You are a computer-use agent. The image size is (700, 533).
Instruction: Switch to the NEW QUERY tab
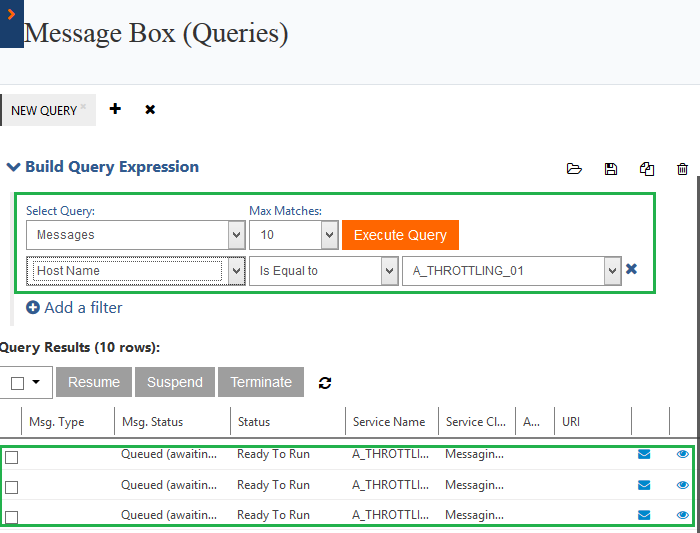[44, 110]
